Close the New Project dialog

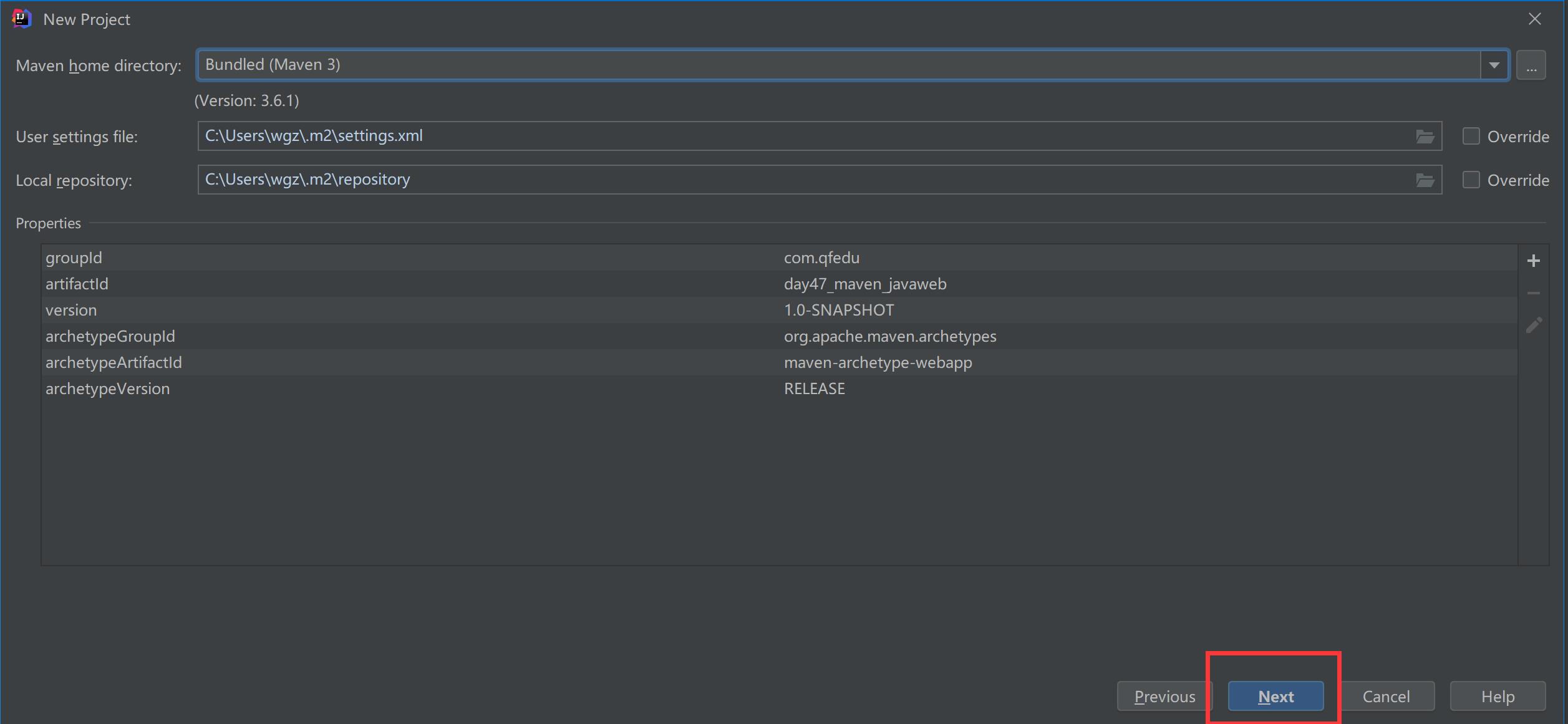click(1534, 19)
